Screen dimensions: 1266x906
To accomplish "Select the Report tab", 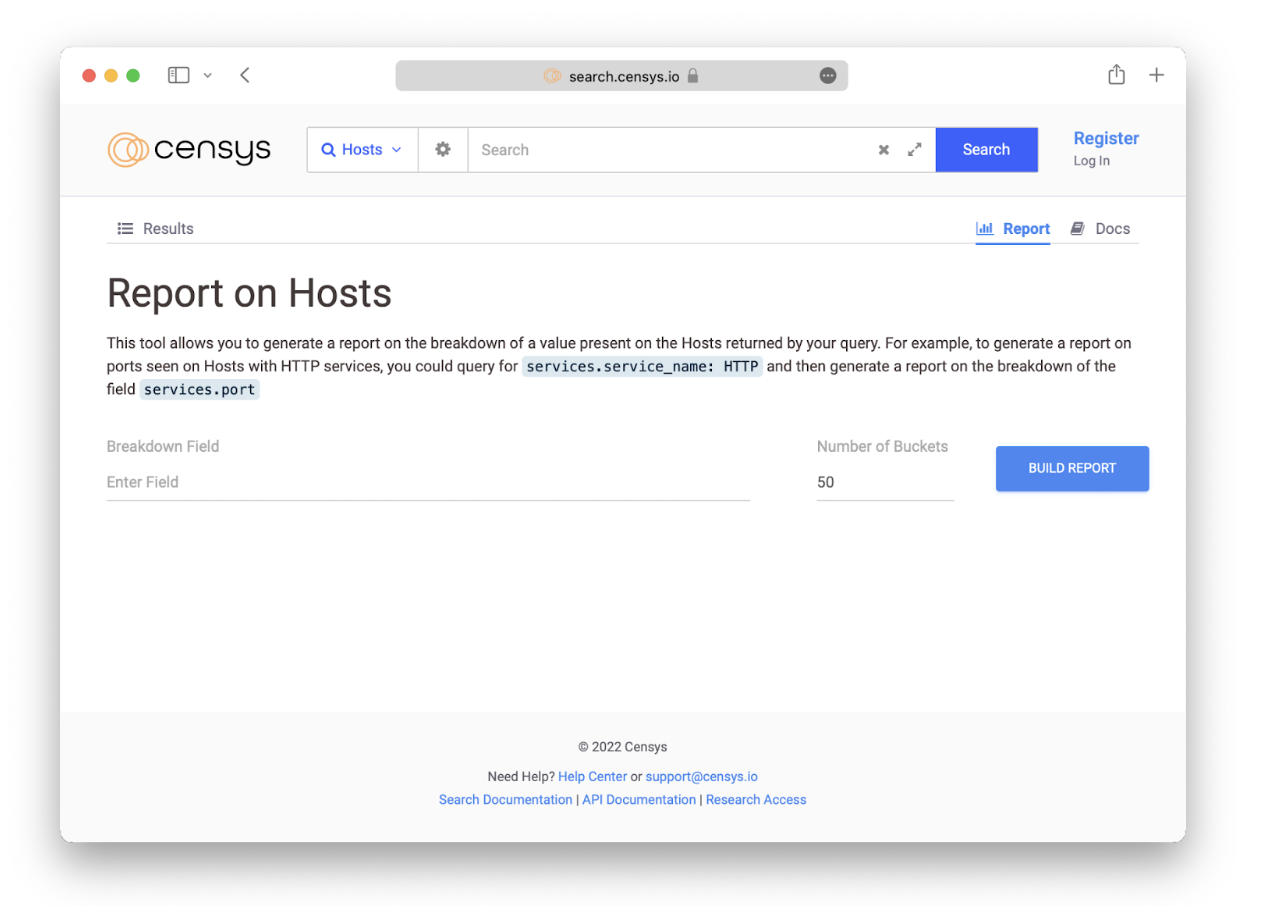I will click(1013, 229).
